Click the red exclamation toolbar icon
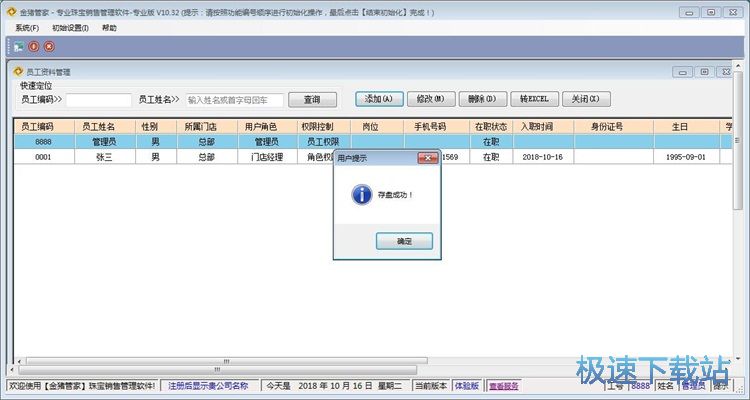Image resolution: width=750 pixels, height=400 pixels. (x=33, y=46)
